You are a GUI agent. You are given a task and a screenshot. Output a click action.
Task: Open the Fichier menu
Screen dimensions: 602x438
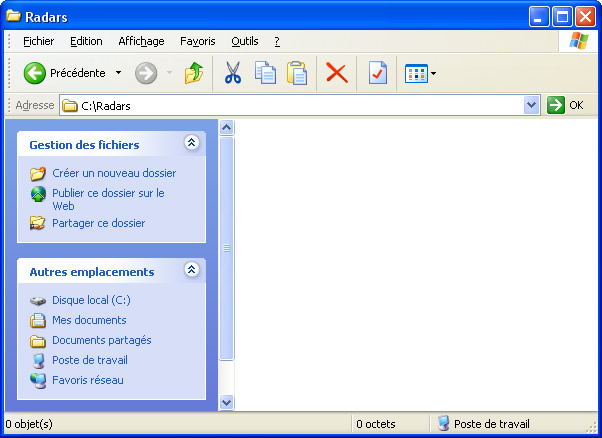pyautogui.click(x=38, y=41)
